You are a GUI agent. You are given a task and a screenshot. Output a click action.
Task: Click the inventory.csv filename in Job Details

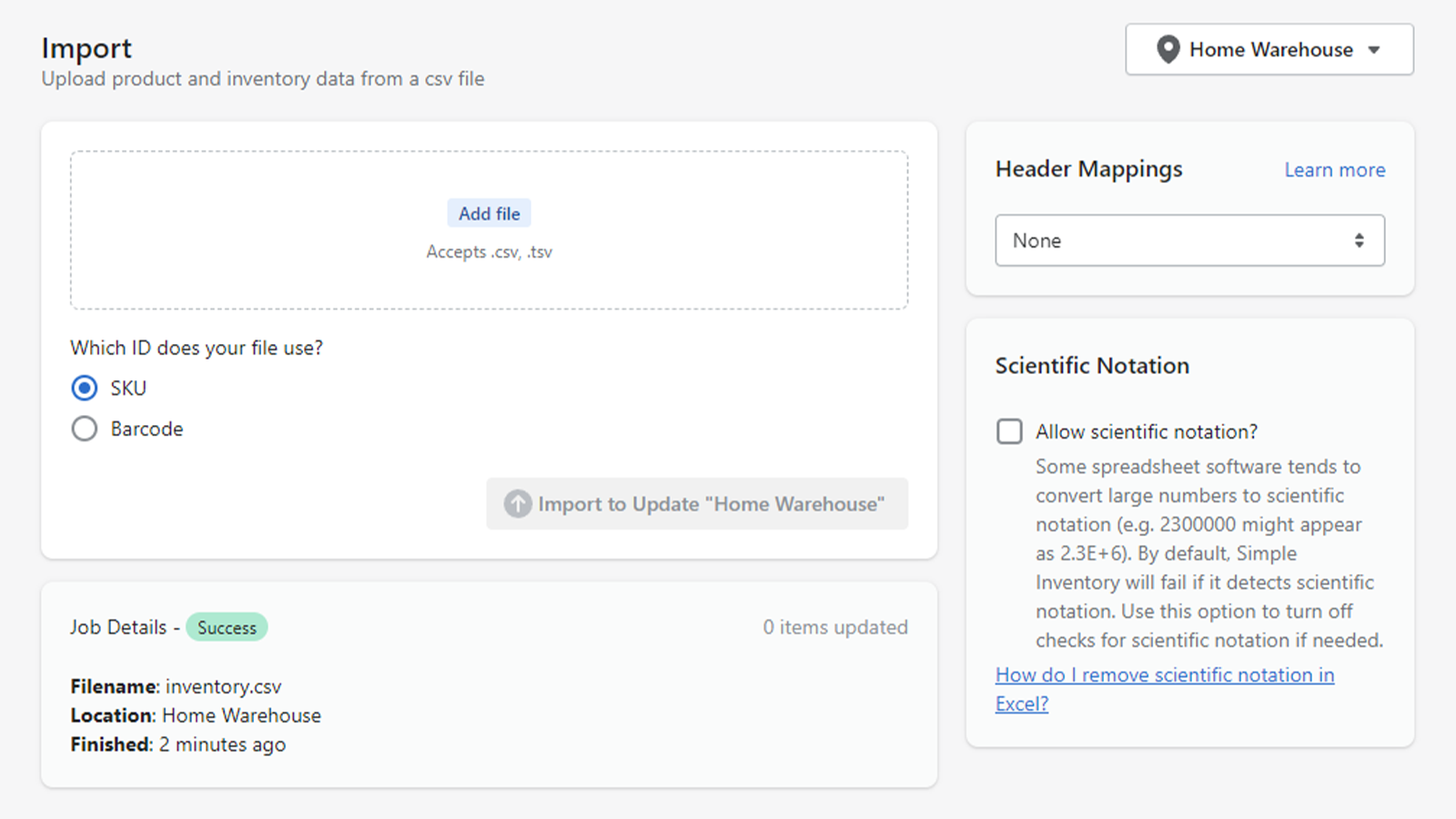[223, 687]
